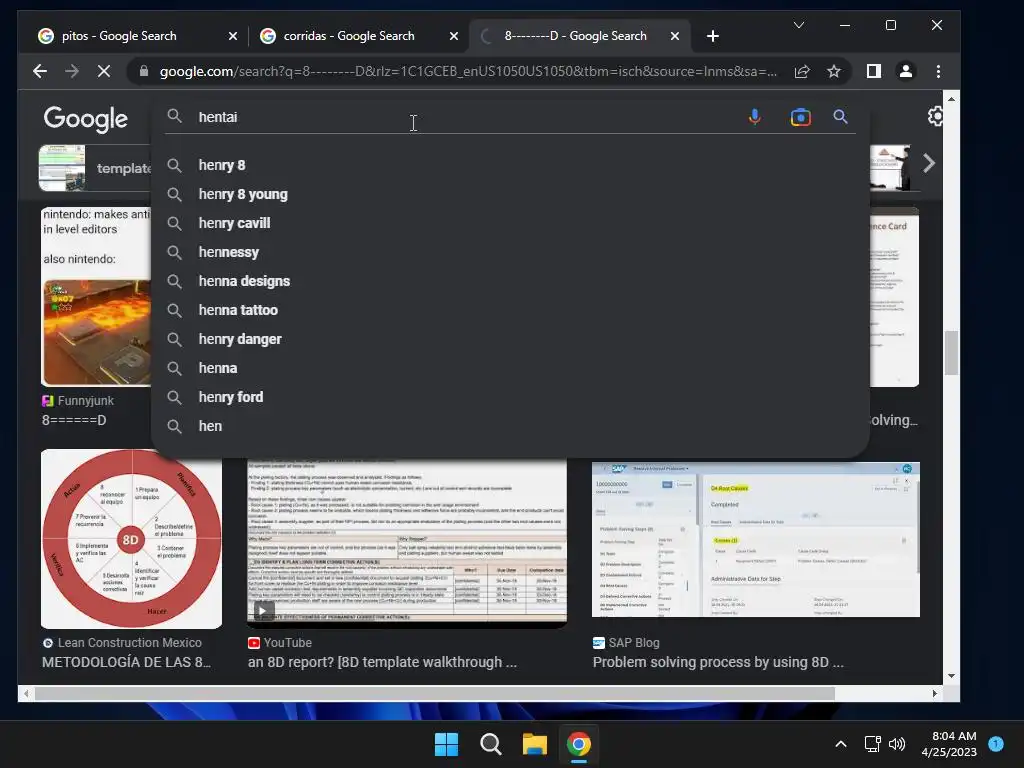Open the Chrome three-dot menu
1024x768 pixels.
pos(938,71)
